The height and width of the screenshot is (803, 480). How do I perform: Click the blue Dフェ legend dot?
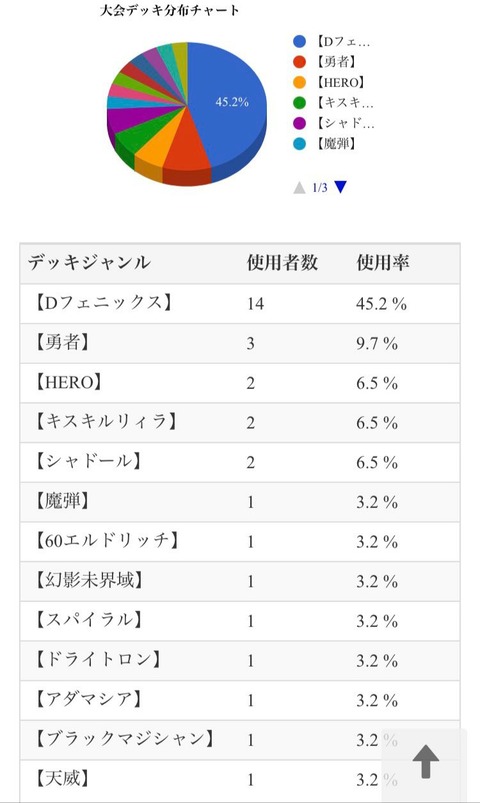tap(300, 41)
